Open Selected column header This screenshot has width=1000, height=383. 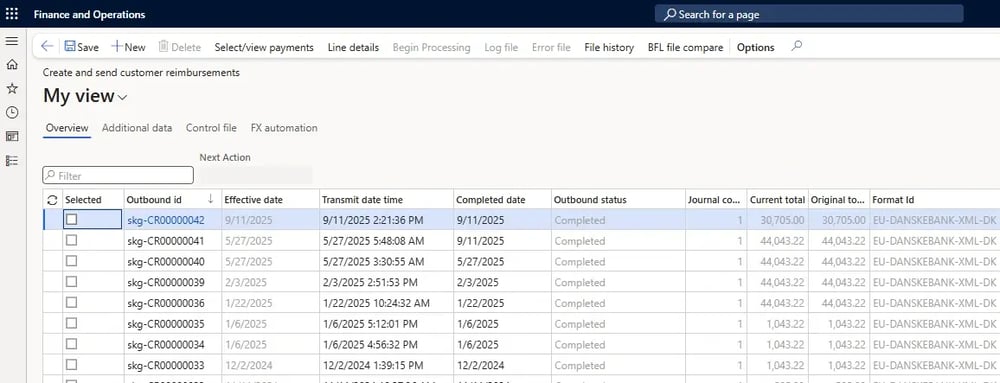93,199
